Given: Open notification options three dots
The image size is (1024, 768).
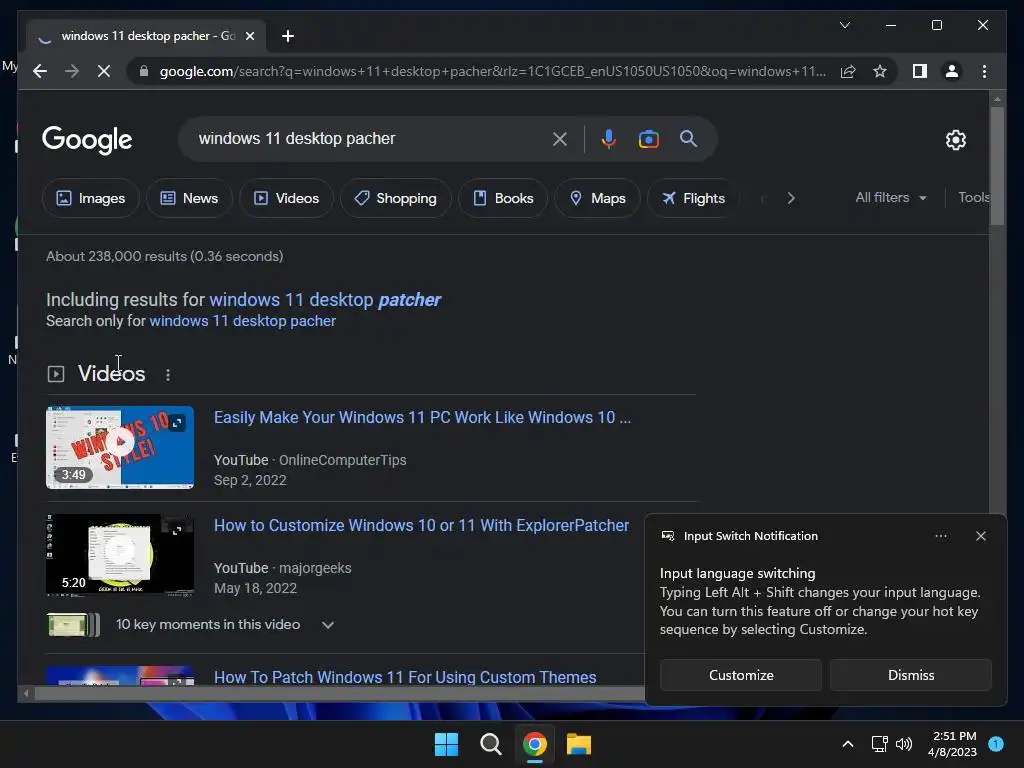Looking at the screenshot, I should (x=940, y=536).
